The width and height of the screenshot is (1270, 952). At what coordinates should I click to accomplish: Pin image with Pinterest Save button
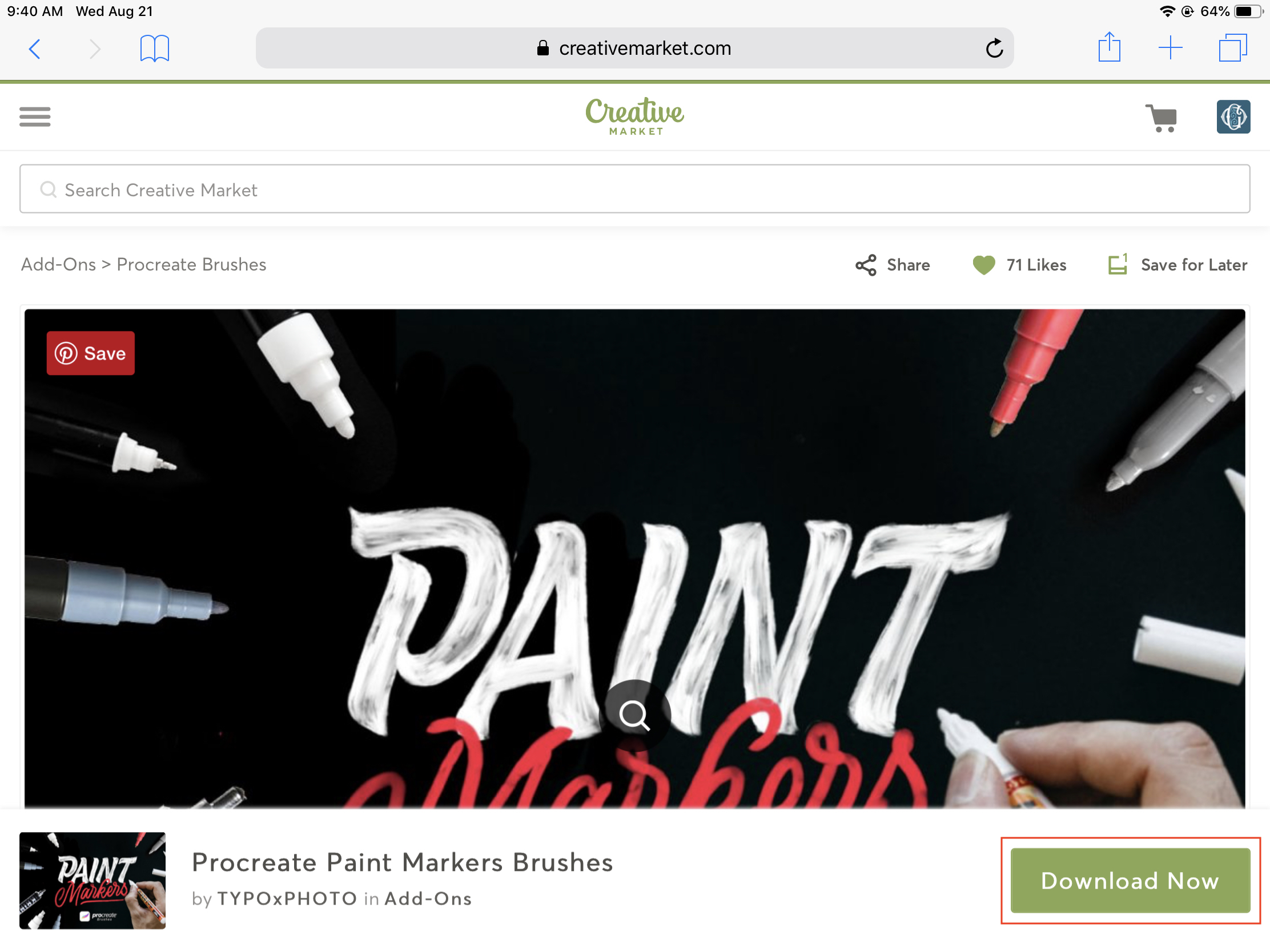tap(91, 353)
